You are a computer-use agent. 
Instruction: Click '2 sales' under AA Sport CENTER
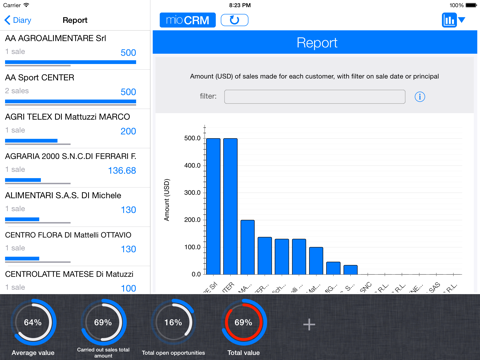pos(17,91)
